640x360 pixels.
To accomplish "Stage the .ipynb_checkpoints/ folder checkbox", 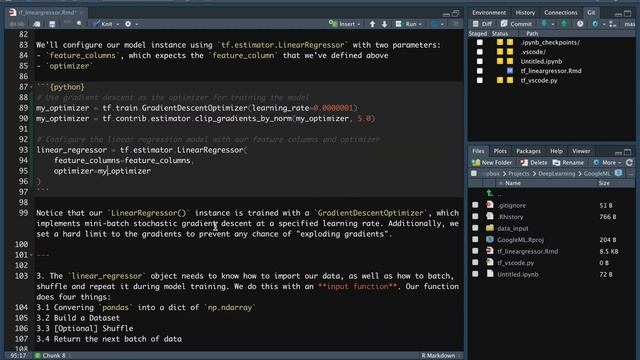I will pyautogui.click(x=480, y=42).
